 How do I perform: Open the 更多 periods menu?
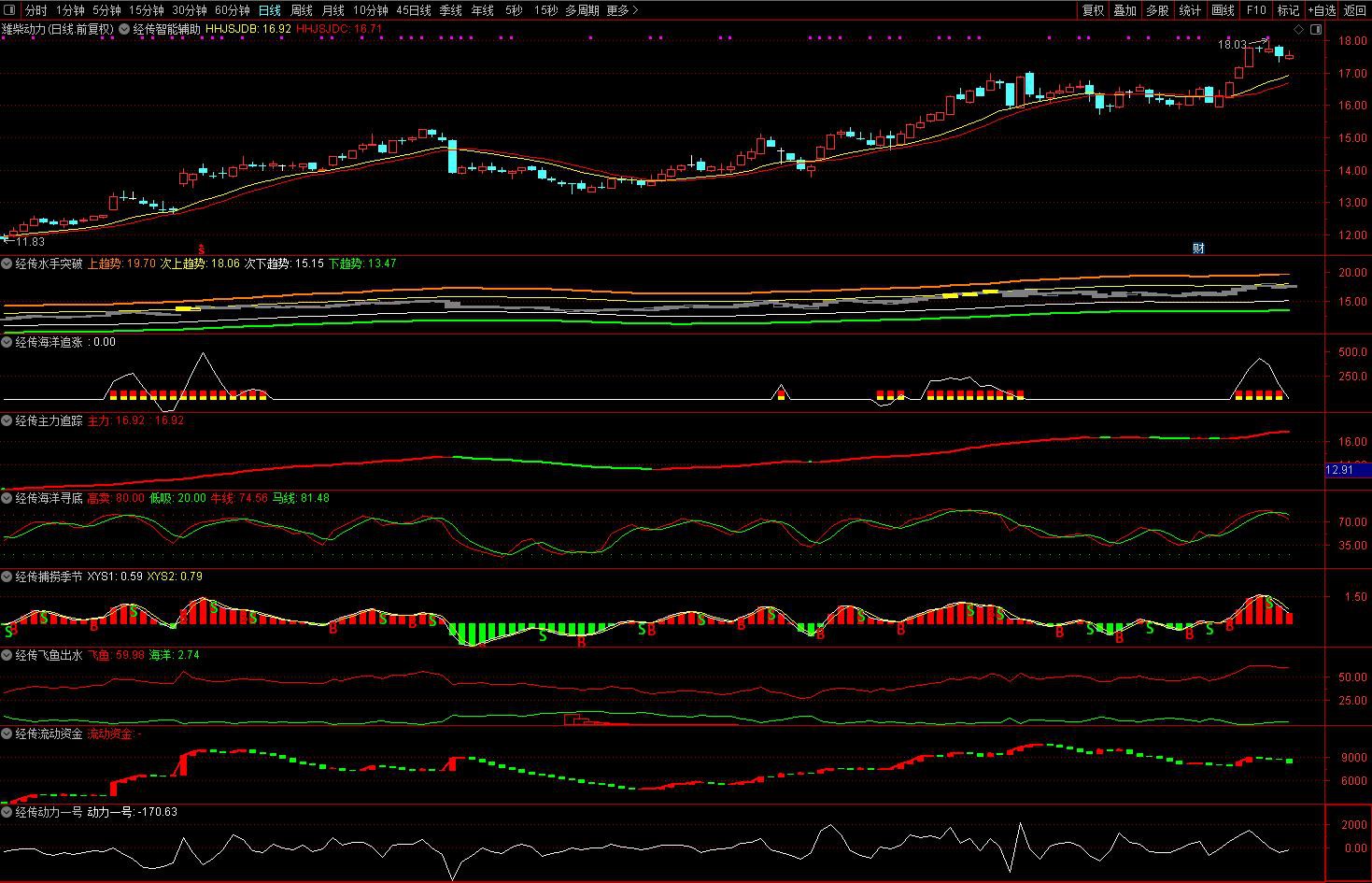[x=622, y=10]
